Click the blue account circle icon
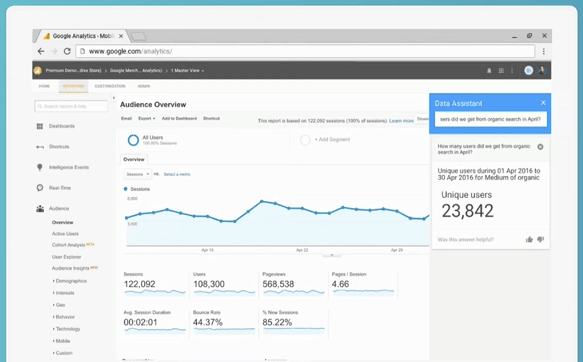The image size is (583, 362). tap(528, 70)
